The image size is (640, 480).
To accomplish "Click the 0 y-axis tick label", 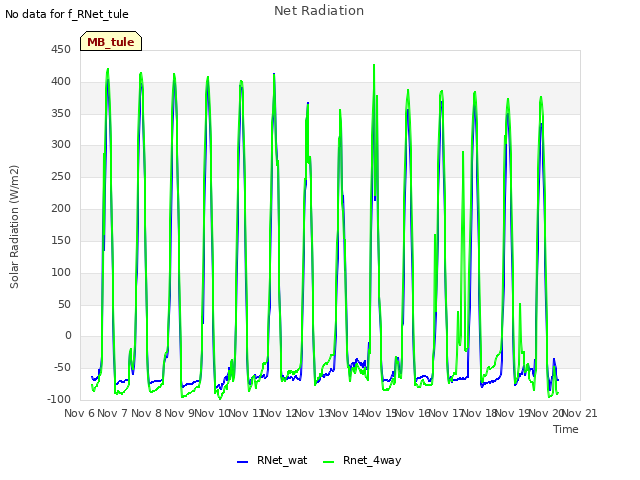I will pos(68,336).
